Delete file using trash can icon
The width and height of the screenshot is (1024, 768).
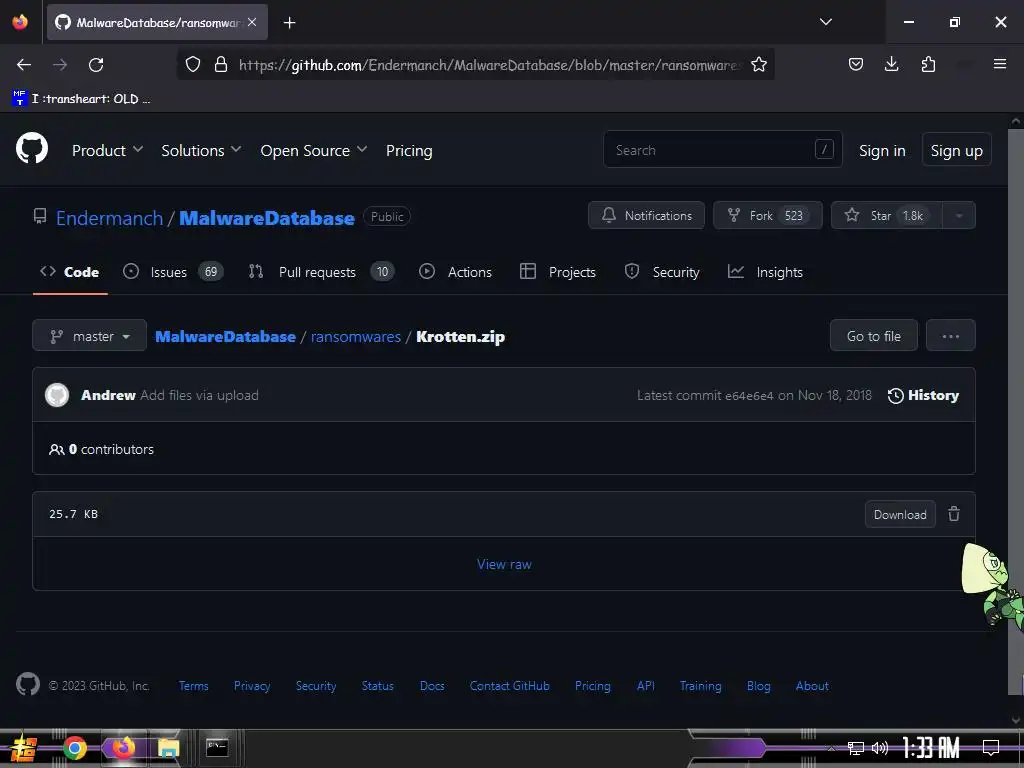pos(953,514)
